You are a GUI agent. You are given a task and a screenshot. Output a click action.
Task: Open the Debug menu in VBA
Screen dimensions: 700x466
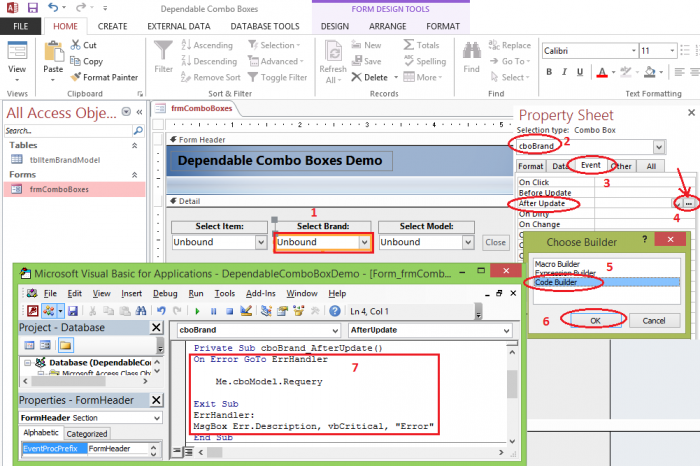(x=165, y=293)
